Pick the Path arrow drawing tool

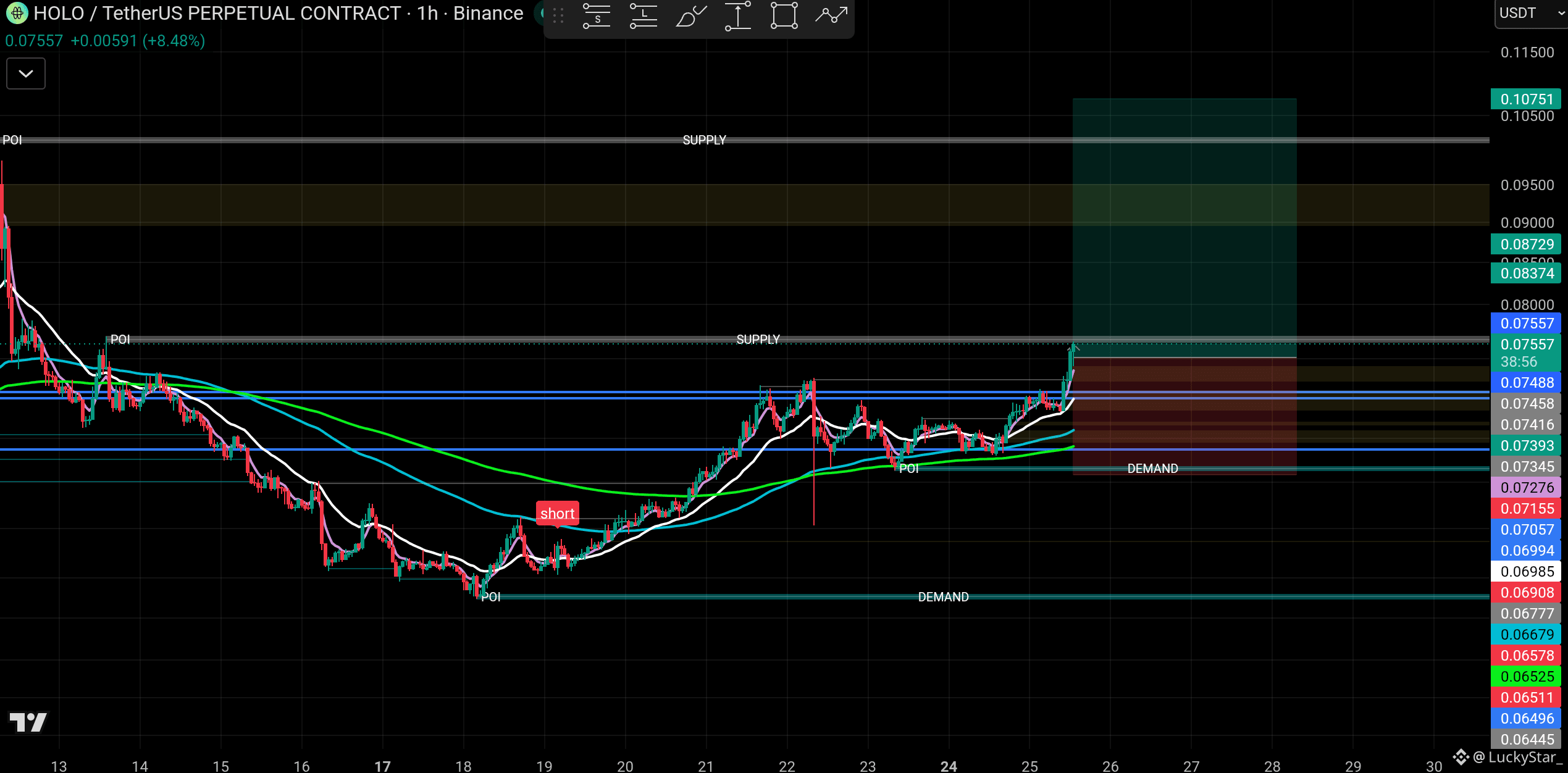[831, 16]
